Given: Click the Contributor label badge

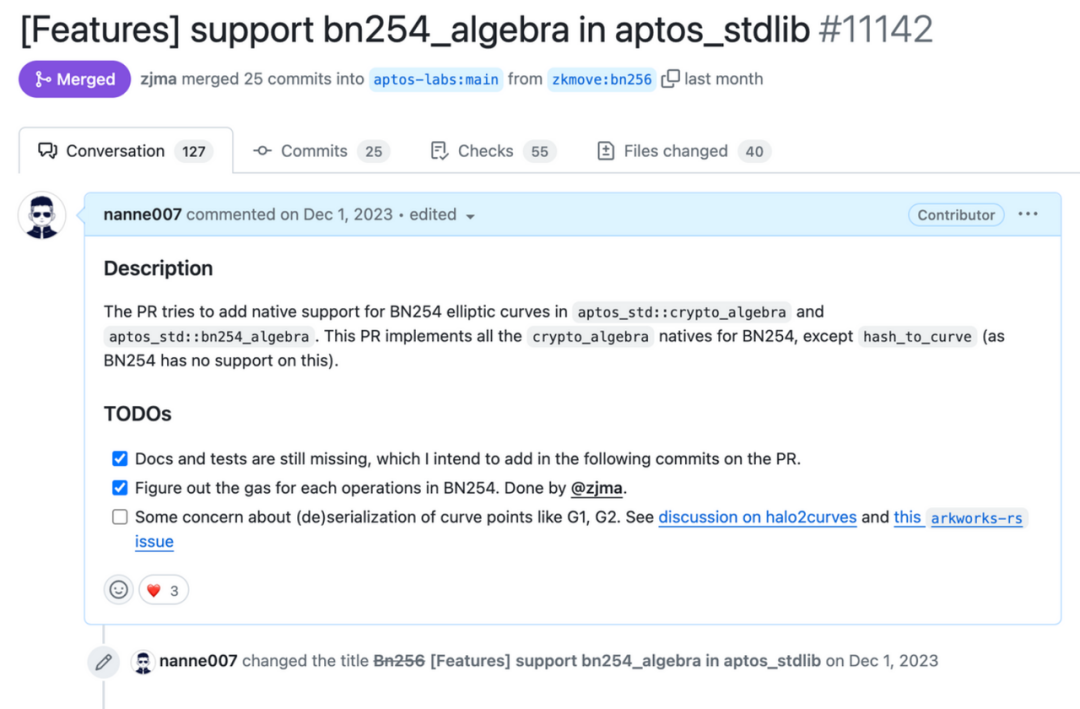Looking at the screenshot, I should coord(956,214).
